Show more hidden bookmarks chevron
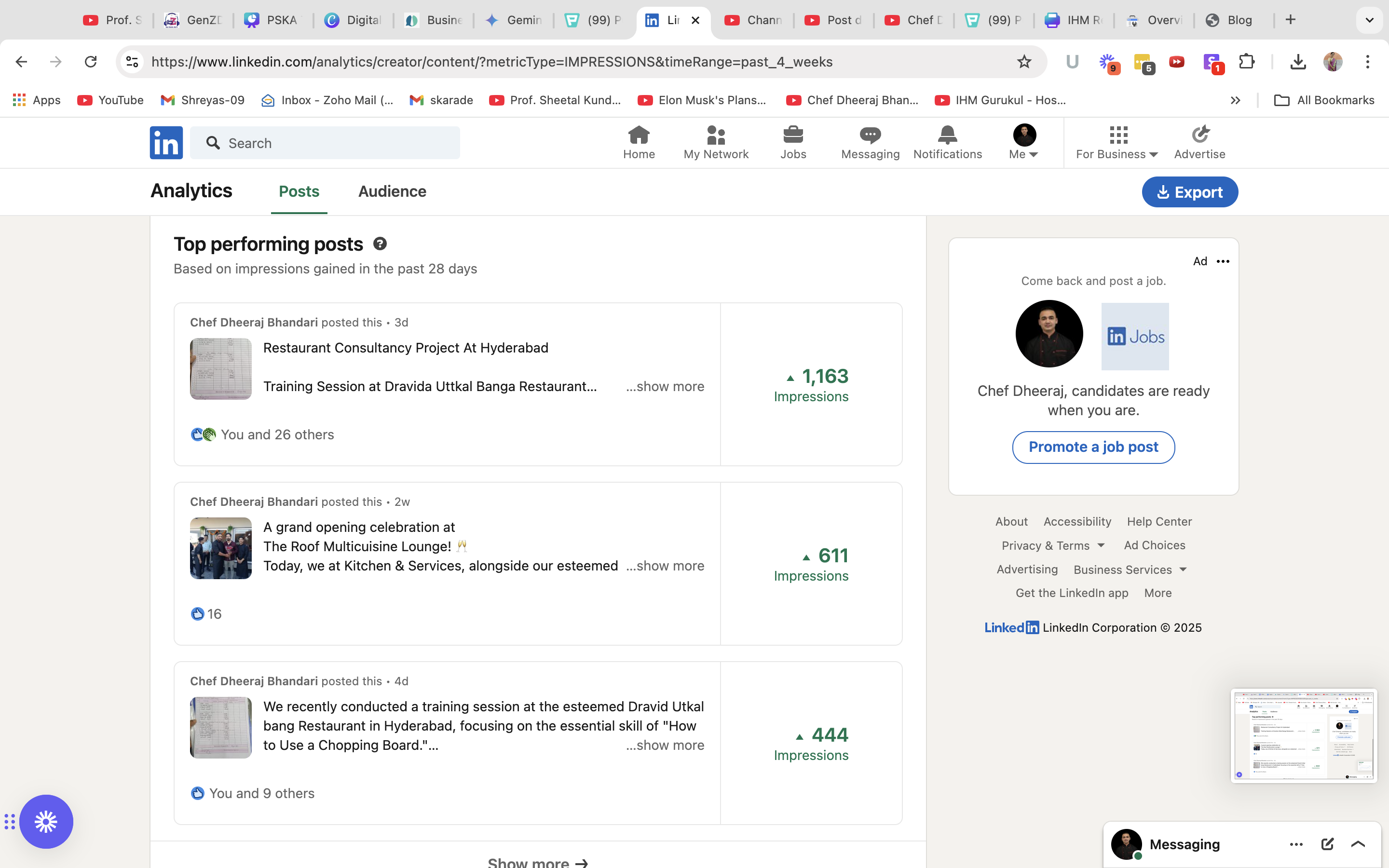The width and height of the screenshot is (1389, 868). [1235, 100]
